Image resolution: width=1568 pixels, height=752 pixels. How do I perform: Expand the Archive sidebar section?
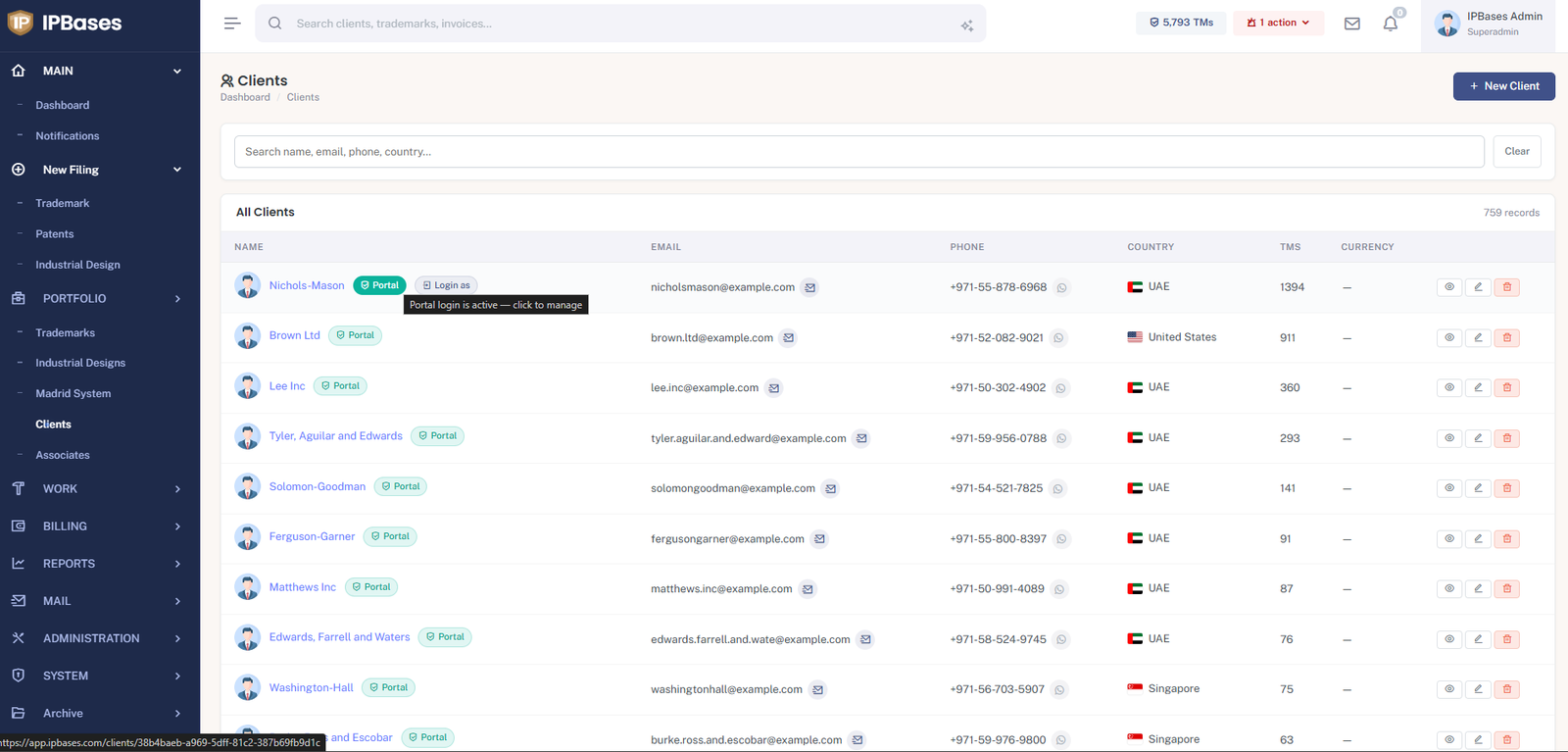(x=100, y=713)
